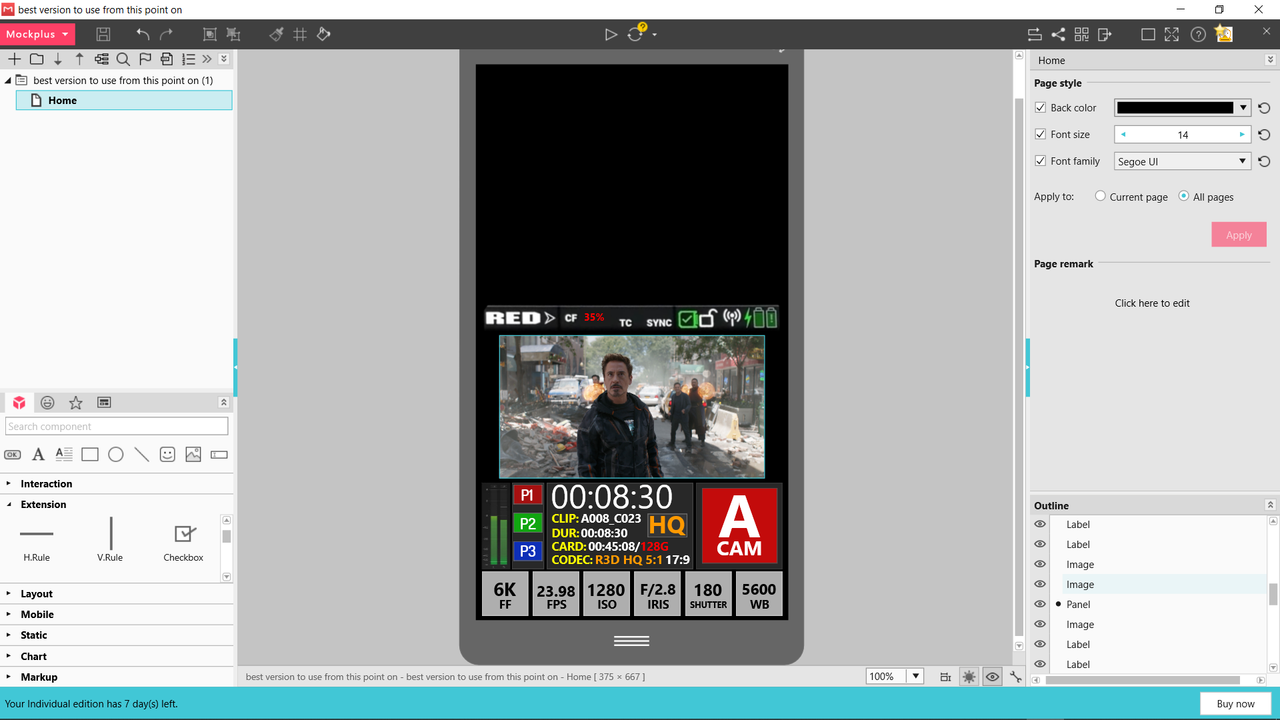The height and width of the screenshot is (720, 1280).
Task: Start the prototype preview with play icon
Action: [x=611, y=34]
